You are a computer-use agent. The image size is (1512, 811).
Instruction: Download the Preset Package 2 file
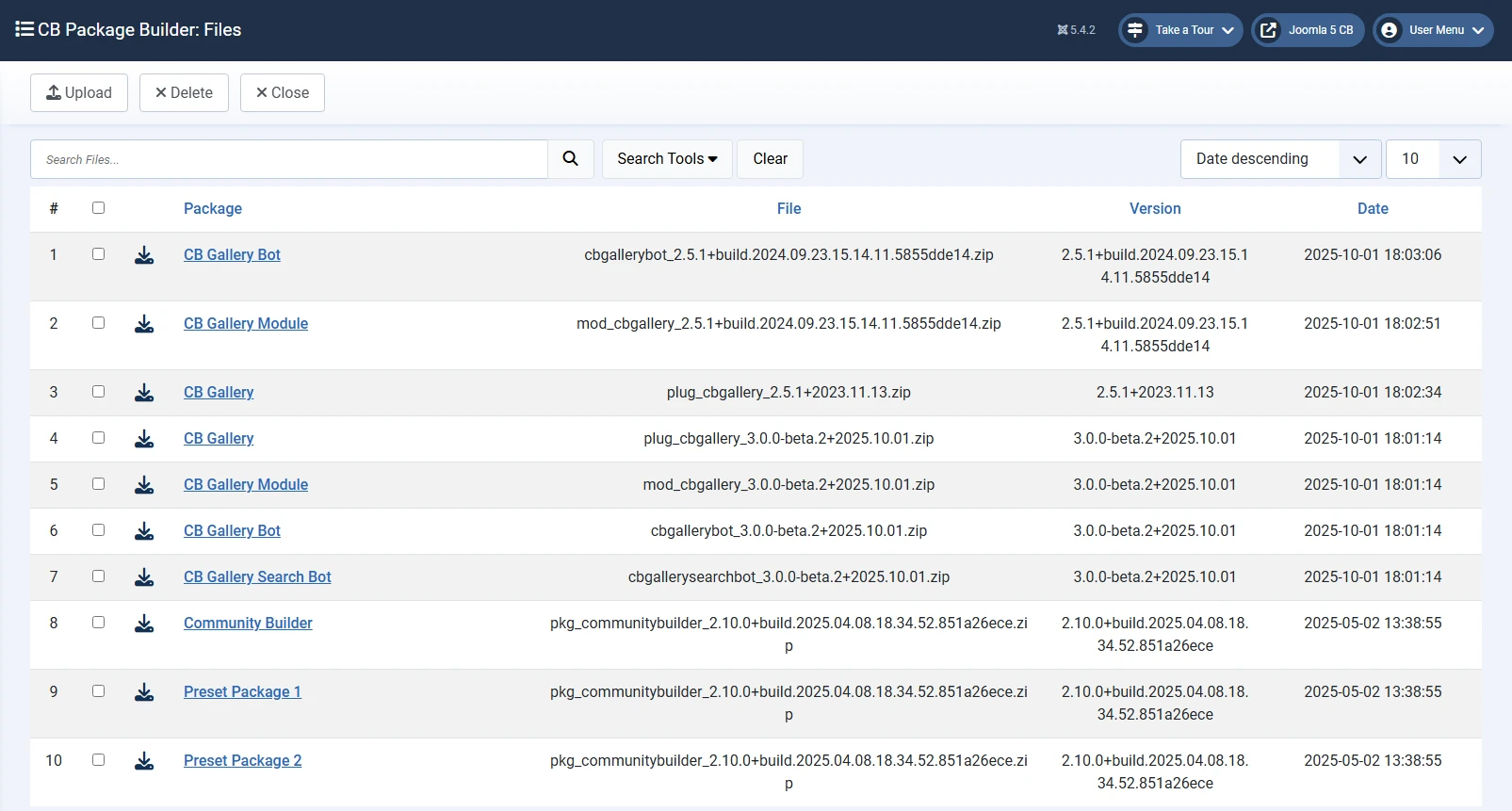[144, 761]
